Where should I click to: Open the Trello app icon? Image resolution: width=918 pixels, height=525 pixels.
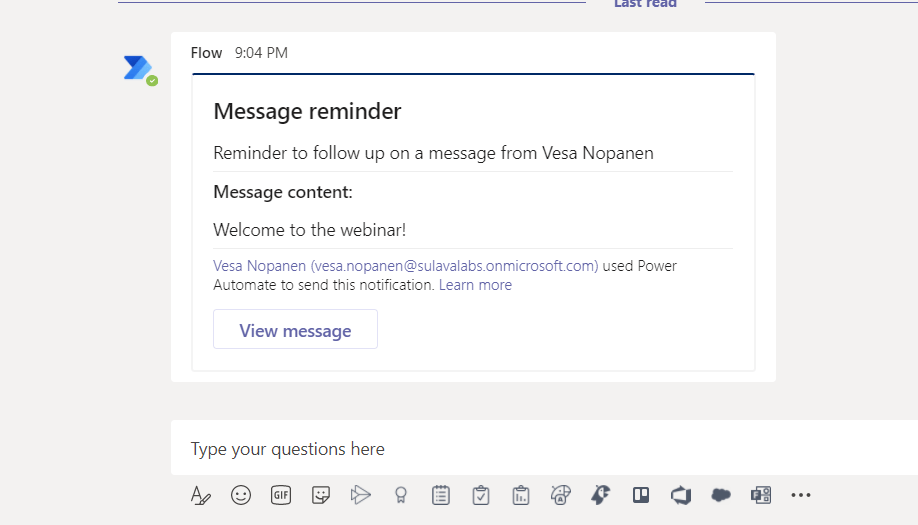(641, 495)
